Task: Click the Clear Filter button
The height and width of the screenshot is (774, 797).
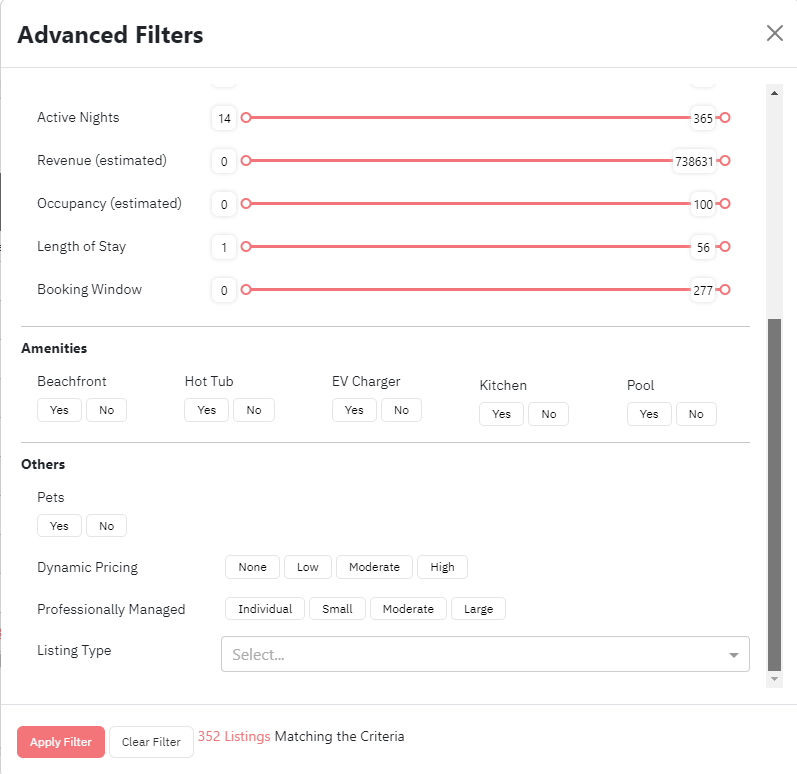Action: pyautogui.click(x=151, y=742)
